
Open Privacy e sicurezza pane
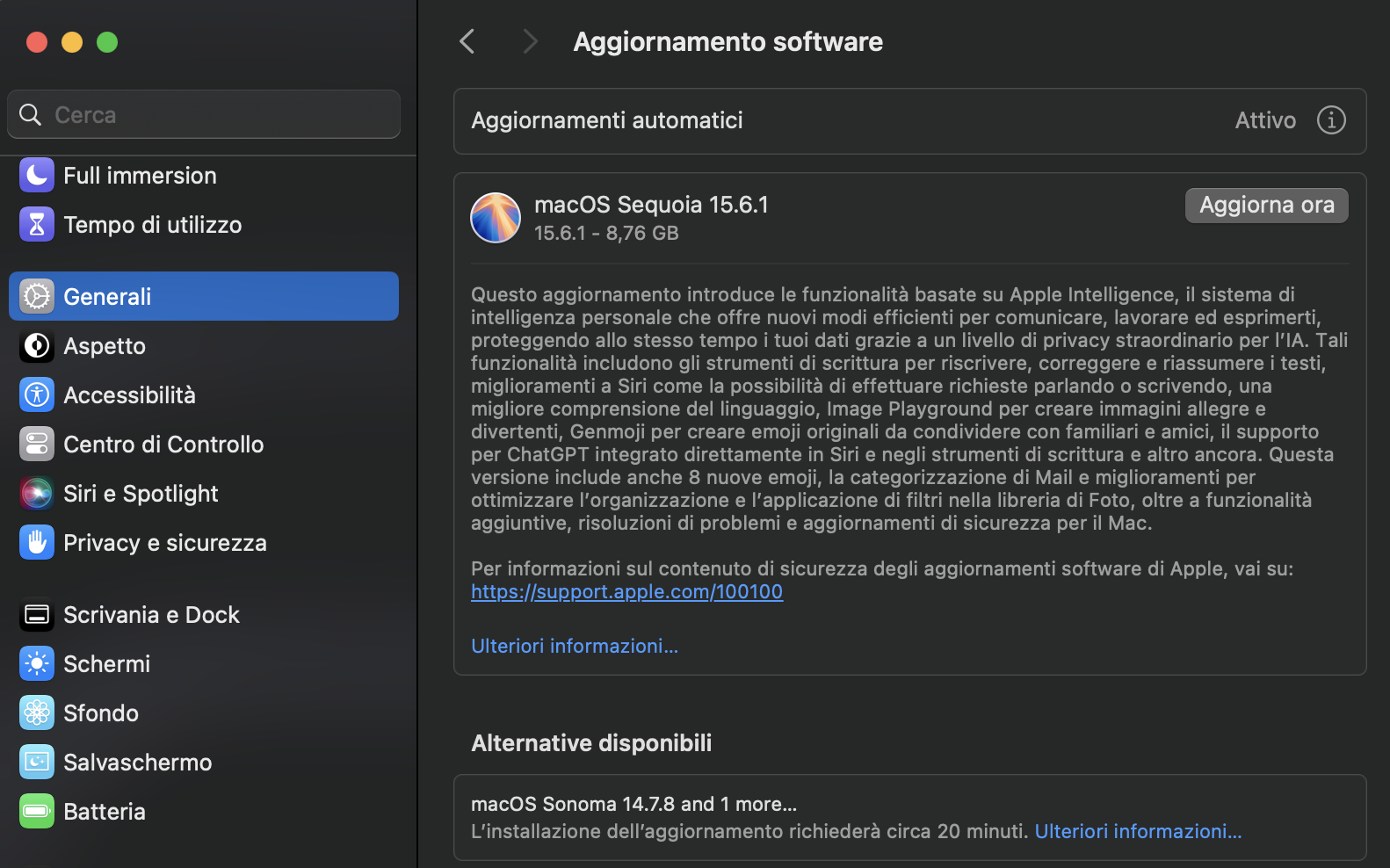pyautogui.click(x=204, y=543)
